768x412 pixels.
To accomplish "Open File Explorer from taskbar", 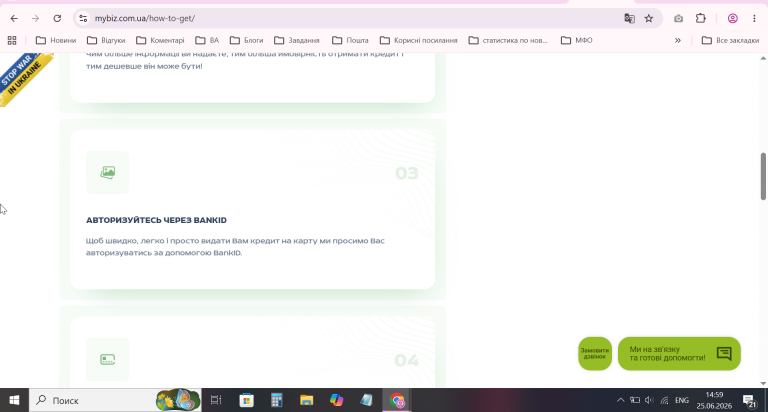I will click(307, 400).
